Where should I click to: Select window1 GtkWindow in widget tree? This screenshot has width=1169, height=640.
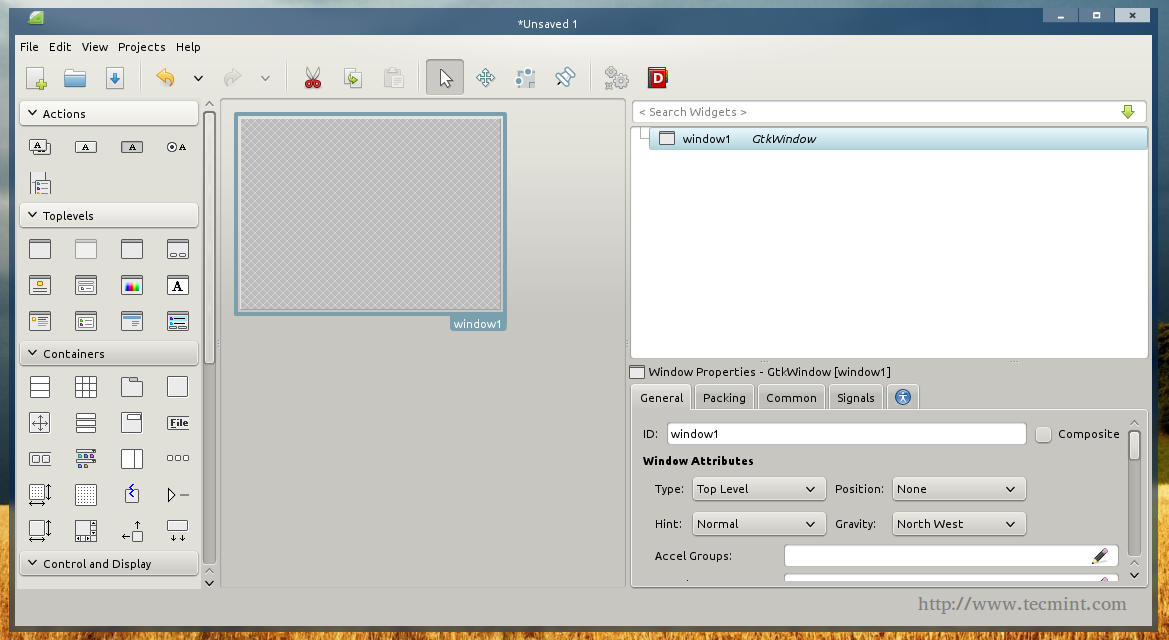coord(750,139)
